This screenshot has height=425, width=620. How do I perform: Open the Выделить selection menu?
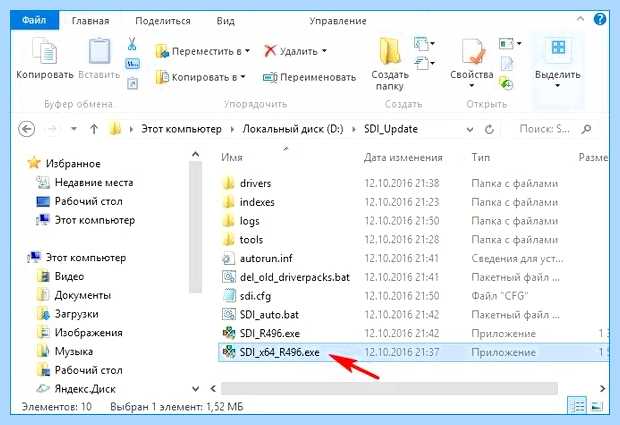pos(558,63)
